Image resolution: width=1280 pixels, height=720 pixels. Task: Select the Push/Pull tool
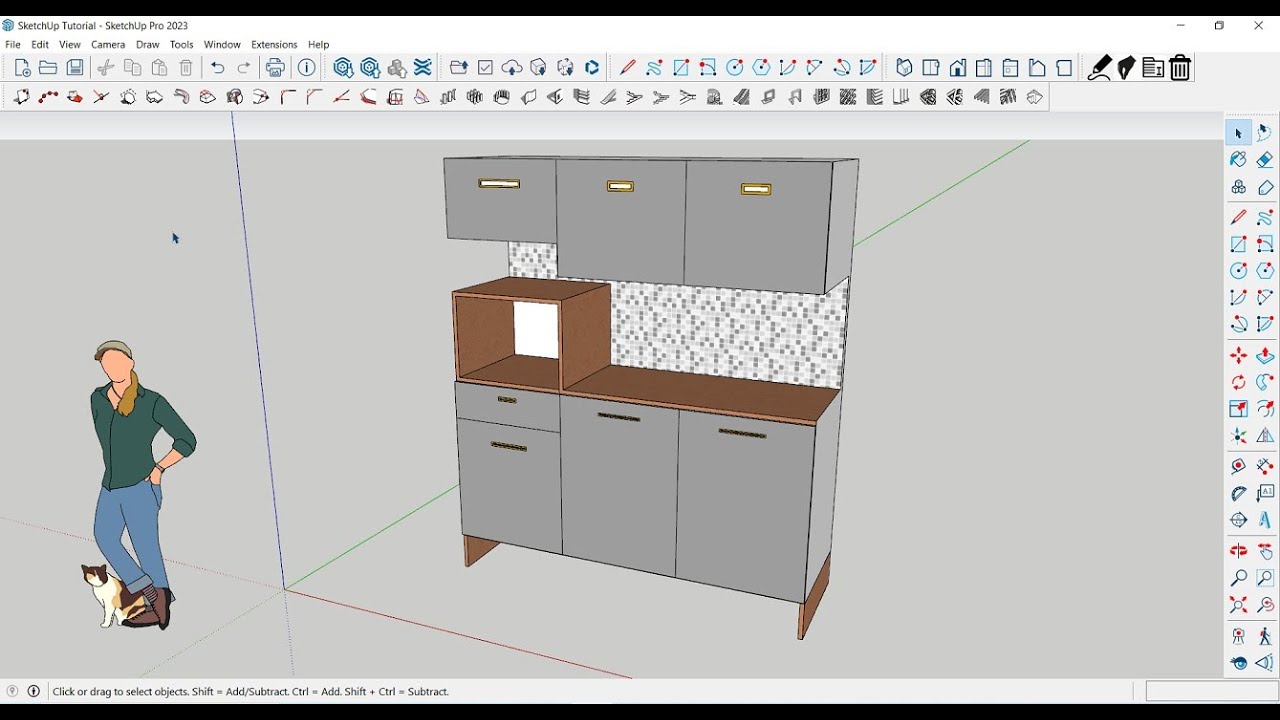[x=1265, y=356]
